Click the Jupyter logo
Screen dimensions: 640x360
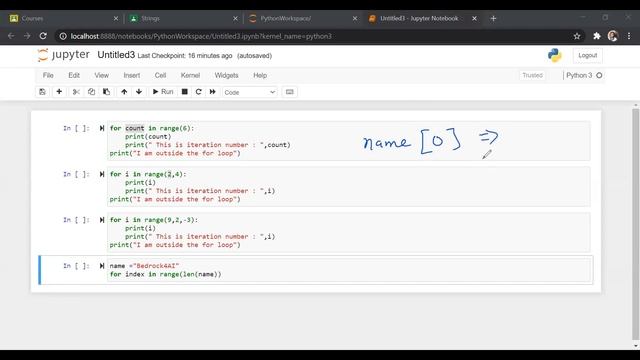point(63,55)
